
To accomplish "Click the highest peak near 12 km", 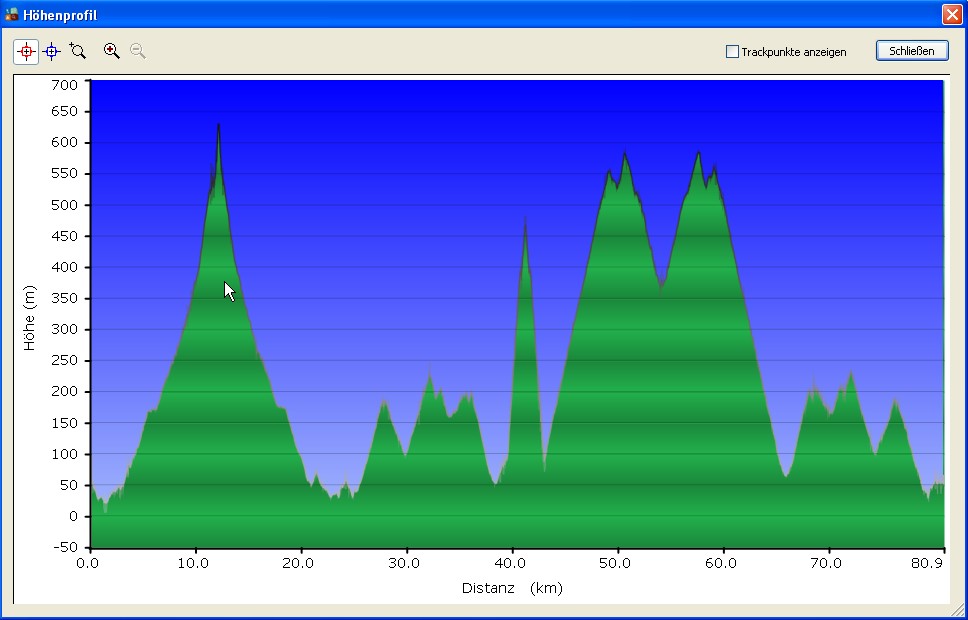I will pyautogui.click(x=218, y=126).
